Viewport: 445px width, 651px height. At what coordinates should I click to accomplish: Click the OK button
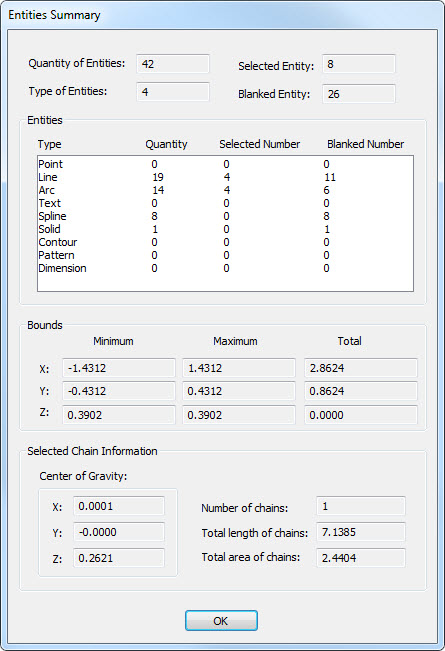click(x=221, y=620)
